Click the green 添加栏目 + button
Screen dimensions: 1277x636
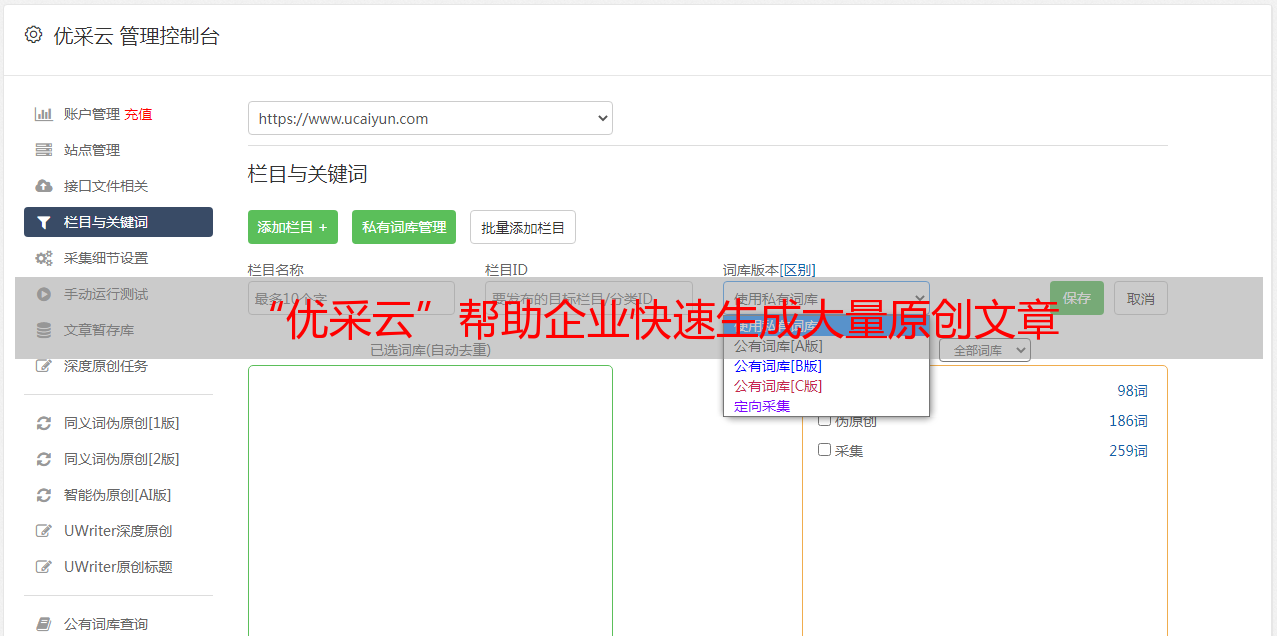coord(293,227)
